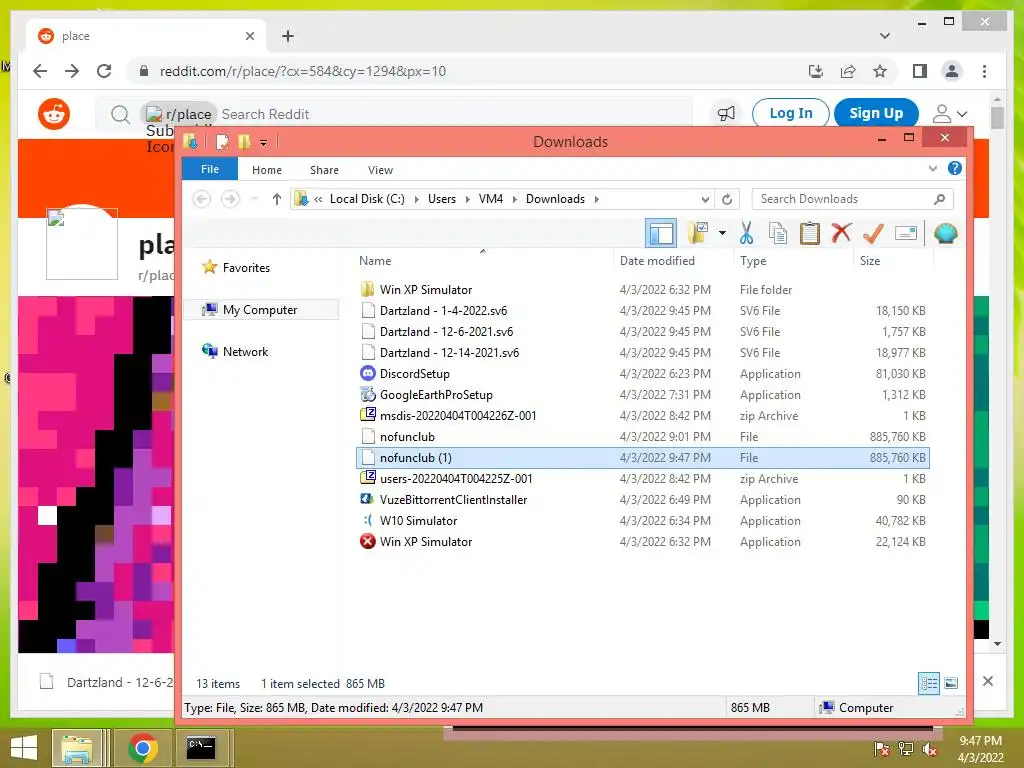Select Network in the navigation pane
Screen dimensions: 1024x768
click(x=245, y=351)
